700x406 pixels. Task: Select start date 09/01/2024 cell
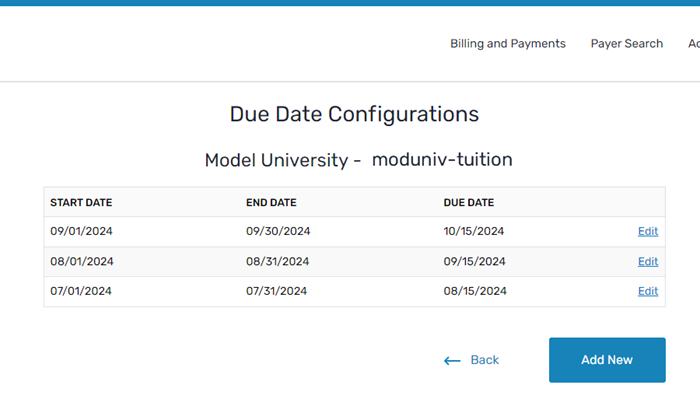81,231
